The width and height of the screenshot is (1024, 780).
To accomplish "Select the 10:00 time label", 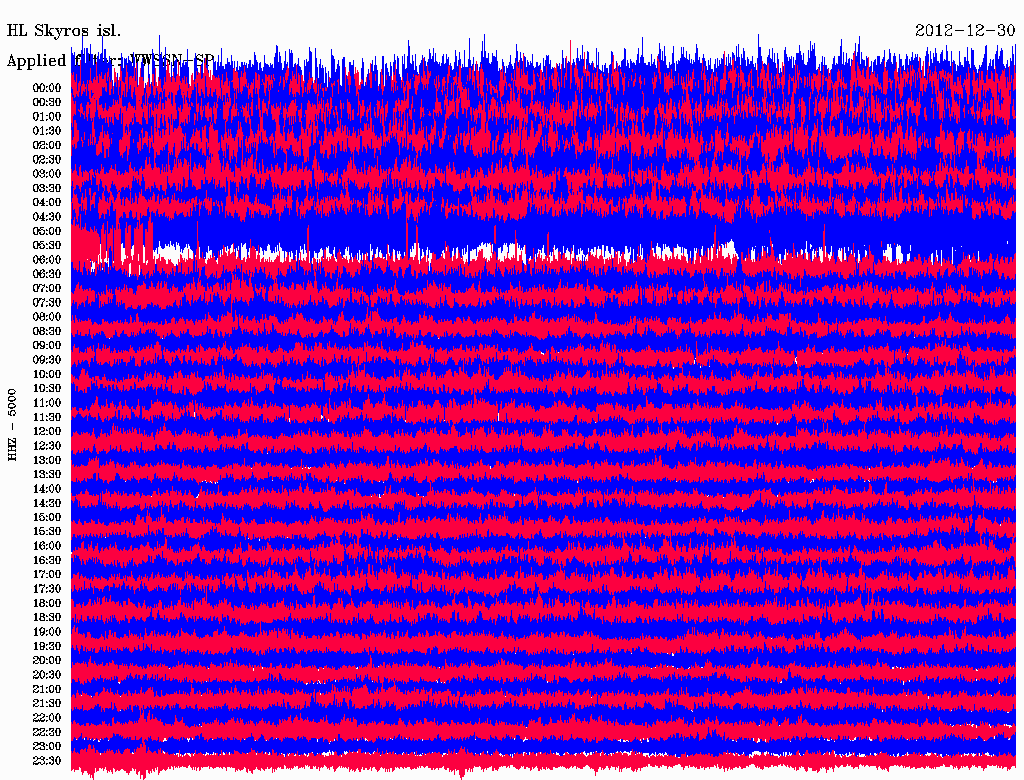I will point(47,374).
